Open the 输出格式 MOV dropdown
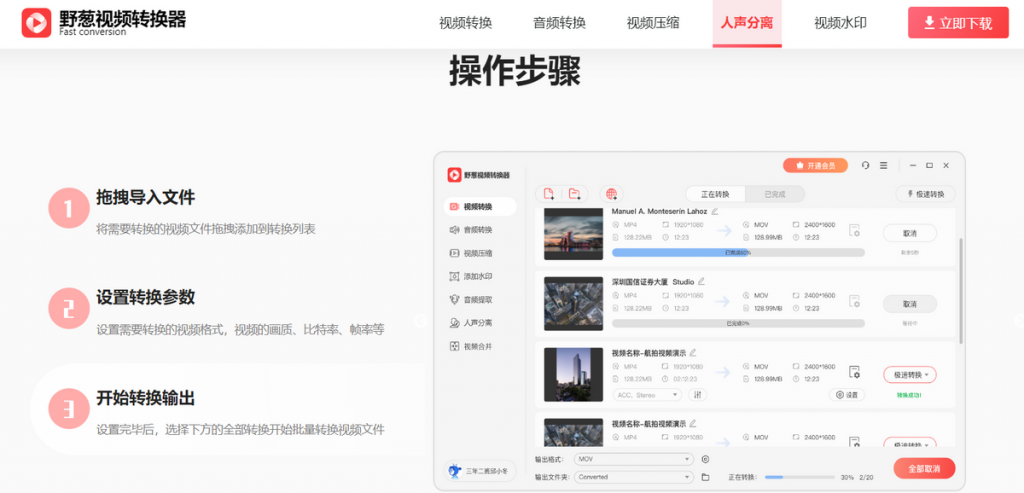 pyautogui.click(x=633, y=459)
